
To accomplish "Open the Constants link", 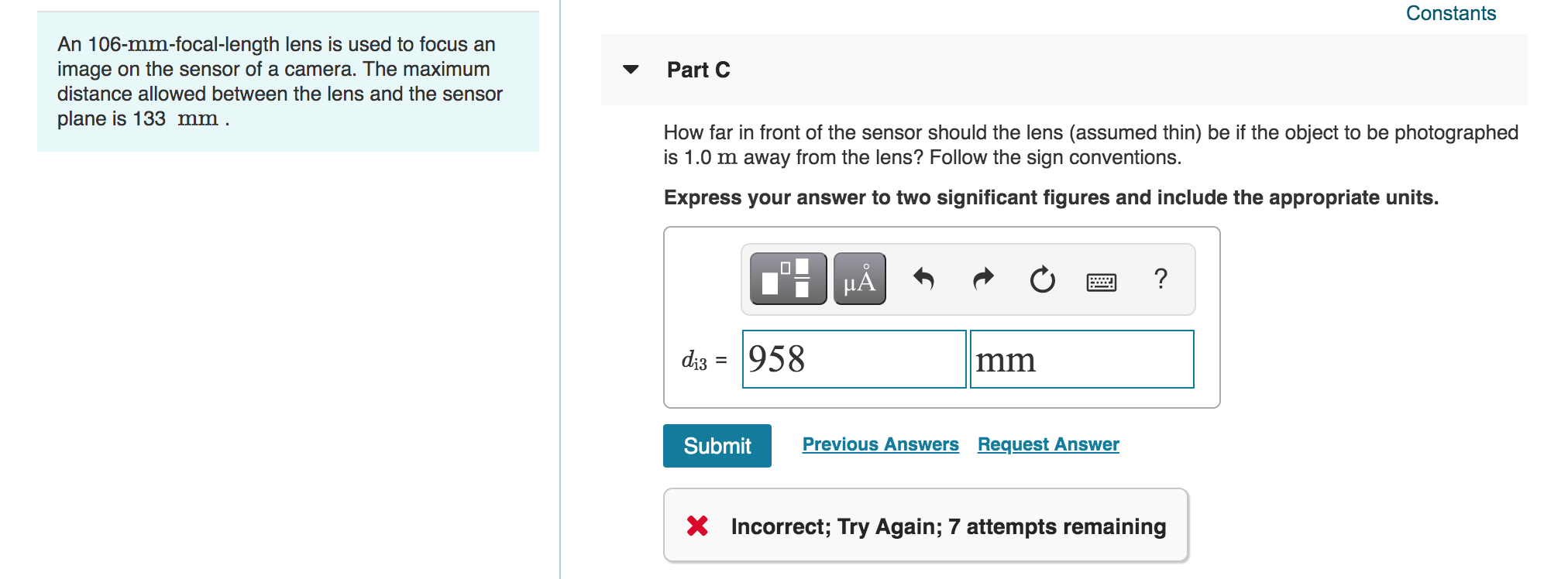I will (x=1450, y=13).
